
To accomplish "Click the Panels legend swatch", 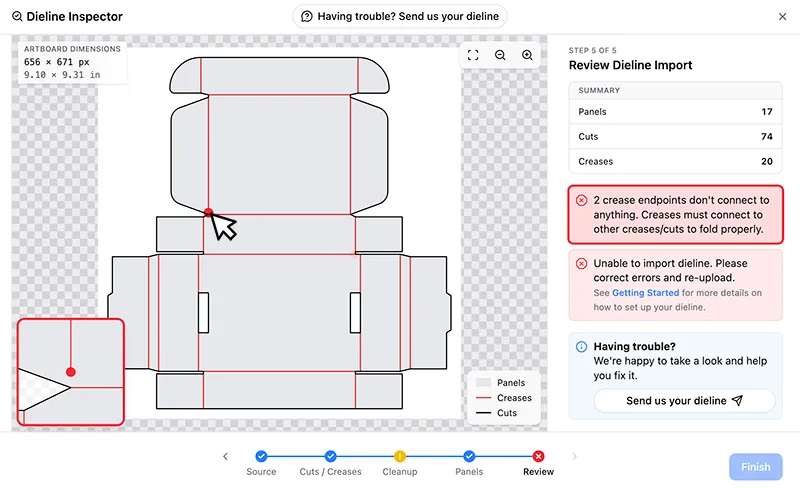I will [483, 383].
